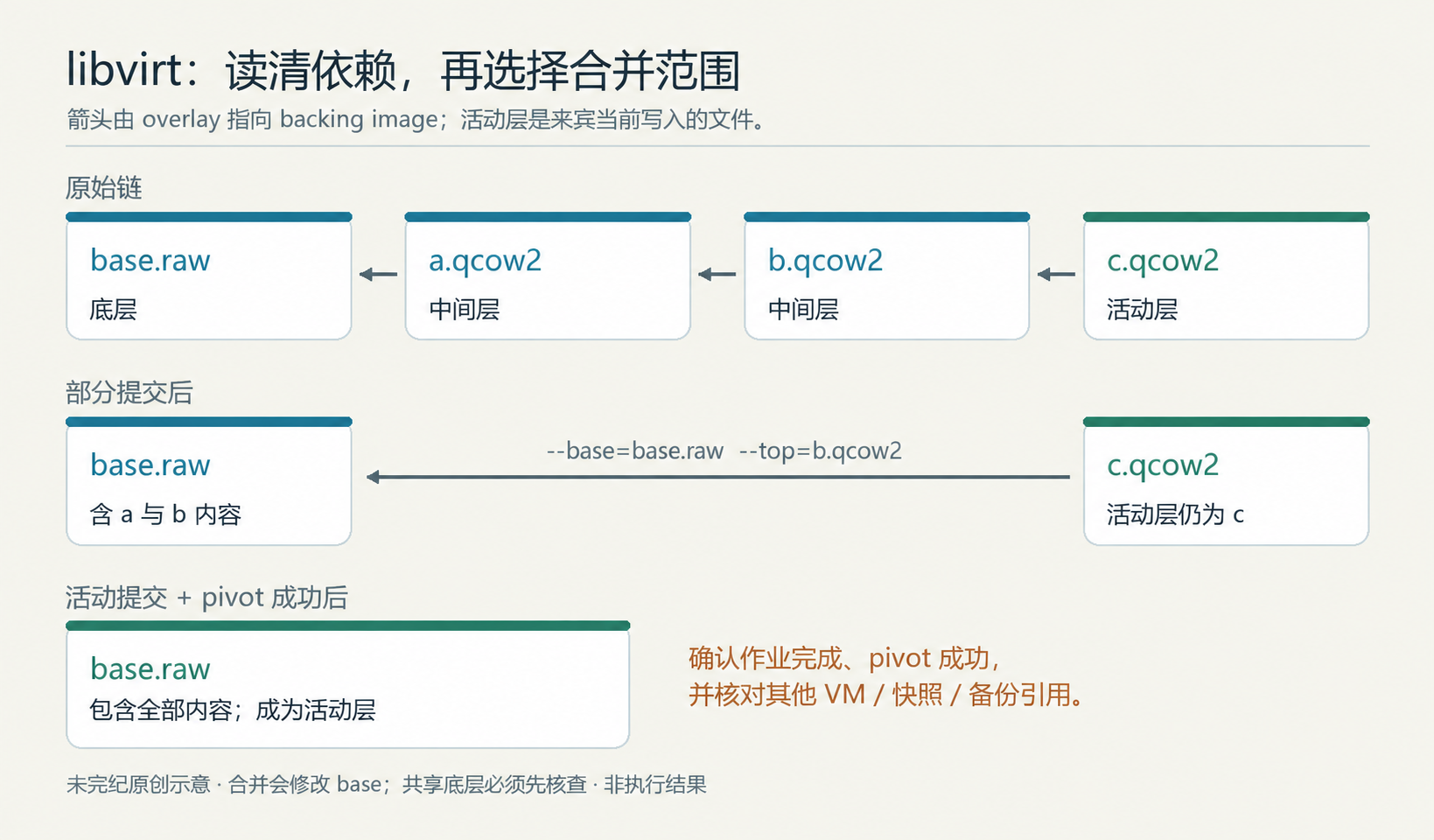Click the title "libvirt：读清依赖，再选择合并范围"
This screenshot has width=1434, height=840.
(x=403, y=70)
